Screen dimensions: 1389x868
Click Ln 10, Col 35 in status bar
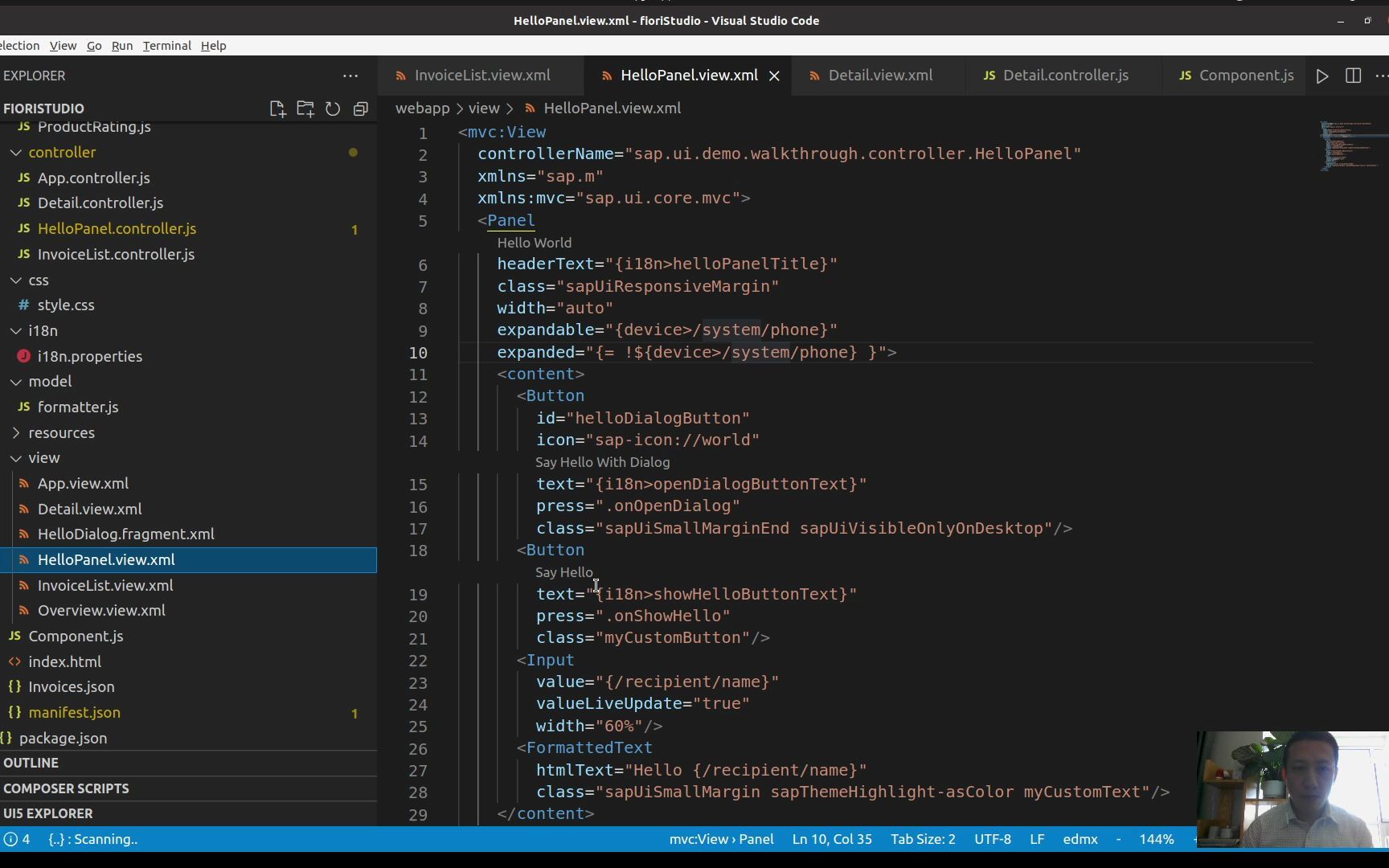pos(832,839)
